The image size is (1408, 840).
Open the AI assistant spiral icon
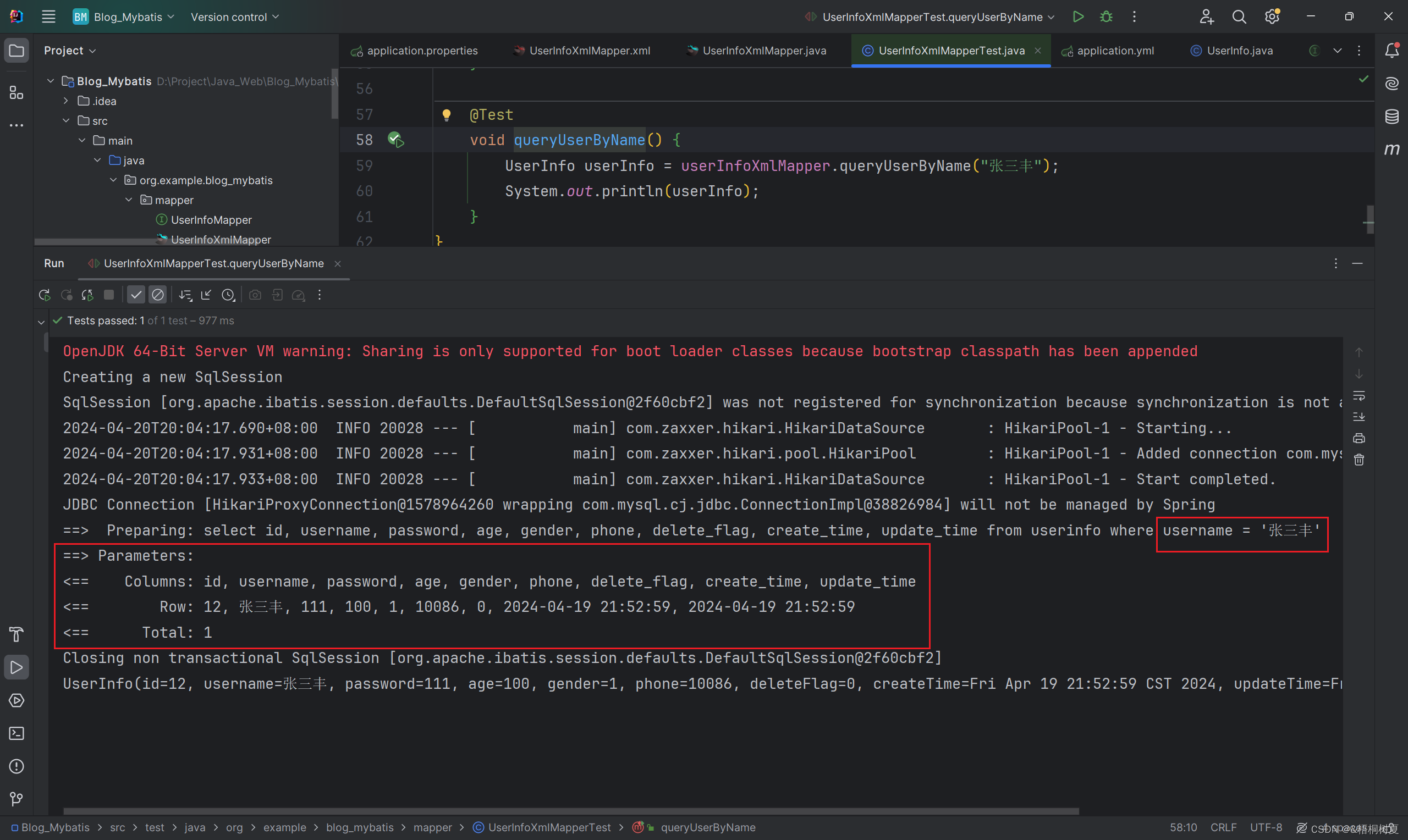click(x=1391, y=84)
